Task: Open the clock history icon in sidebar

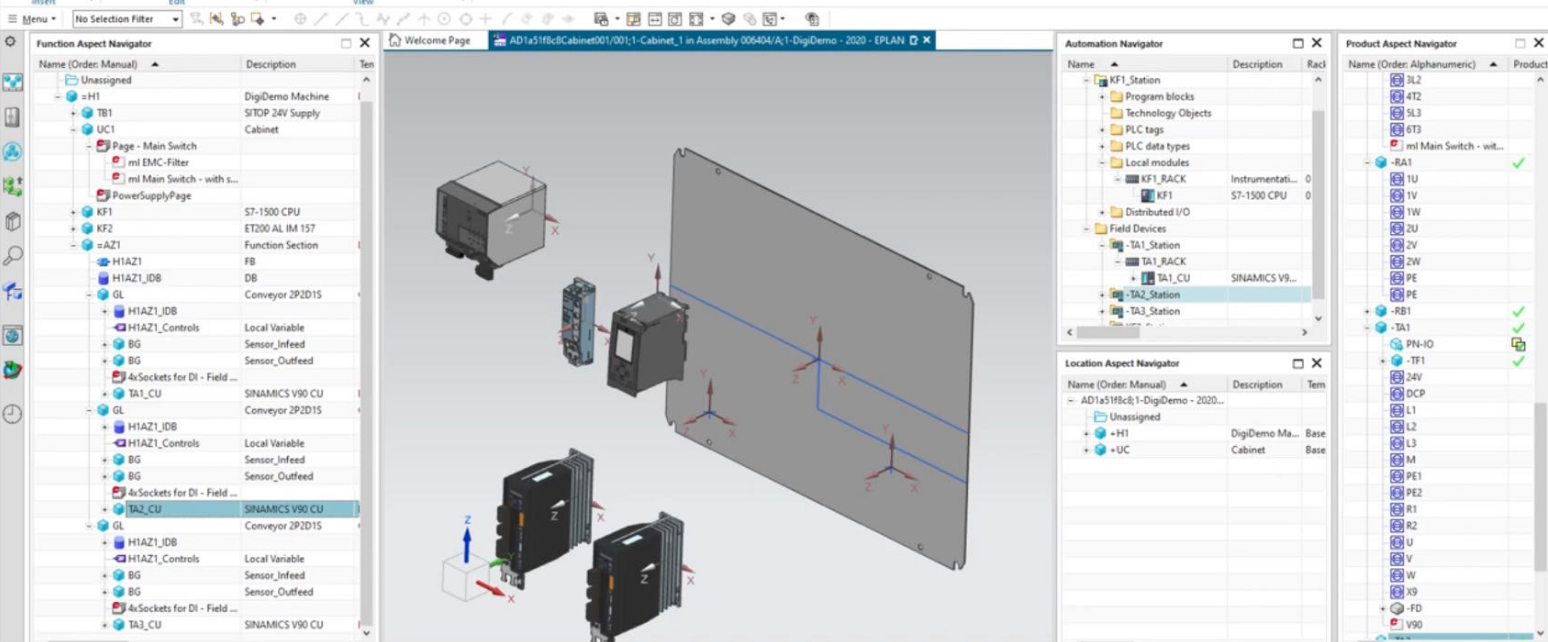Action: click(13, 413)
